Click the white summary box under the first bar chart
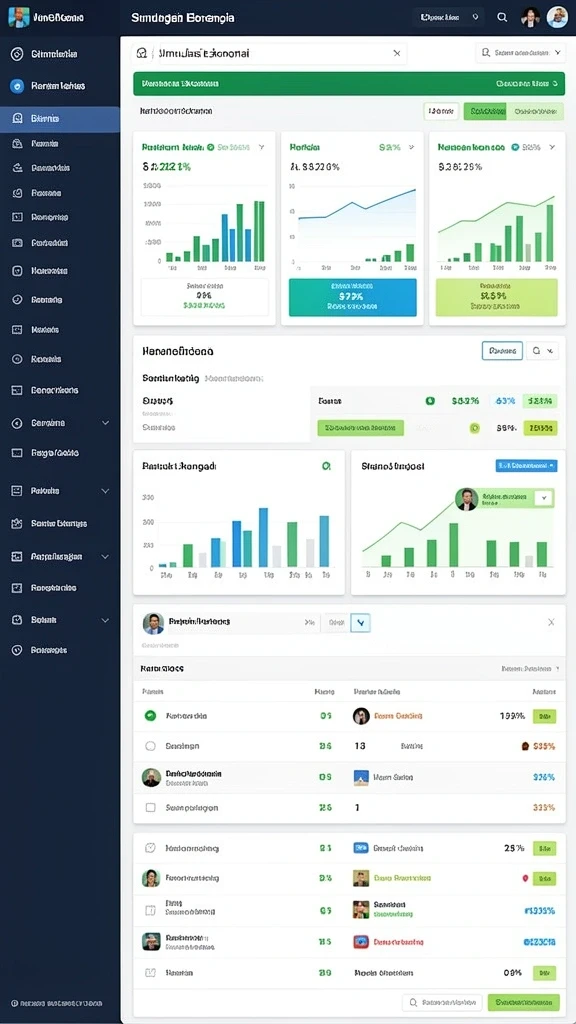The width and height of the screenshot is (576, 1024). tap(204, 298)
